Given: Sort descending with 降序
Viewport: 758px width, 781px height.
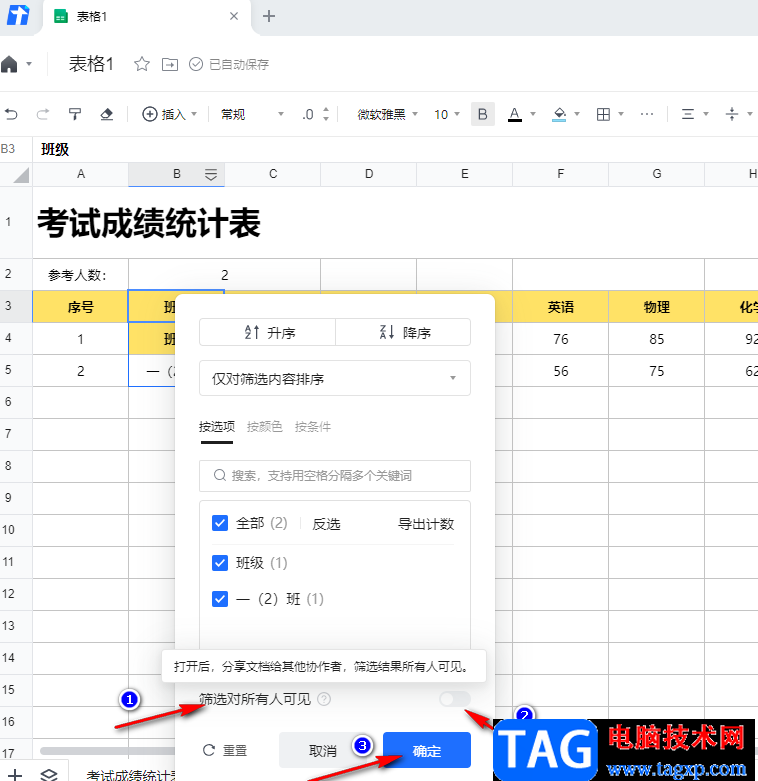Looking at the screenshot, I should click(x=403, y=332).
